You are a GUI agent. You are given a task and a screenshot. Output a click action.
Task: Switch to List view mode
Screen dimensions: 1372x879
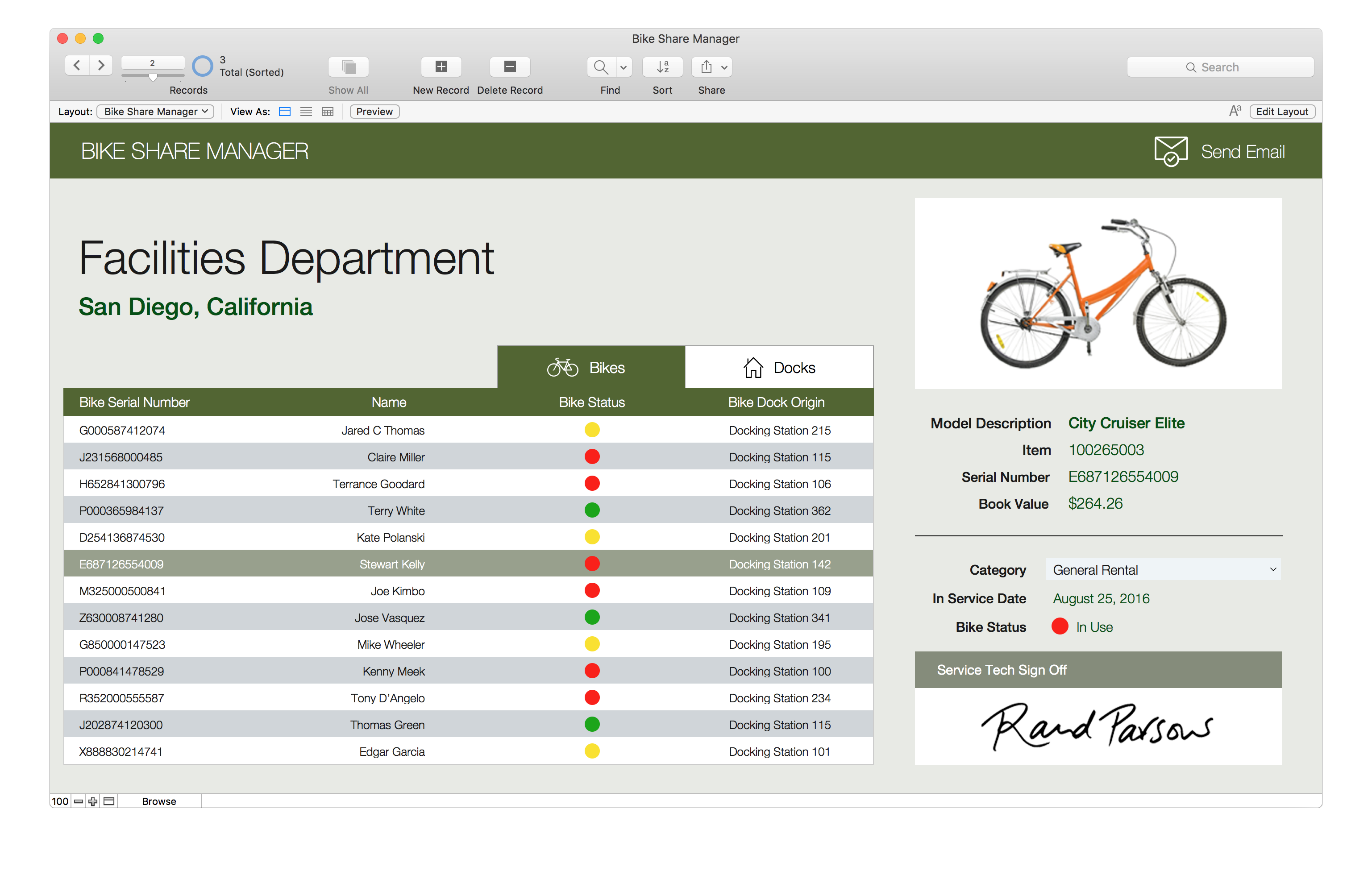[306, 112]
